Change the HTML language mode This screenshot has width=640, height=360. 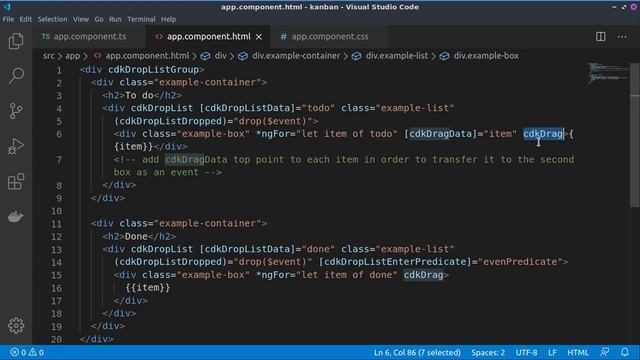click(578, 352)
